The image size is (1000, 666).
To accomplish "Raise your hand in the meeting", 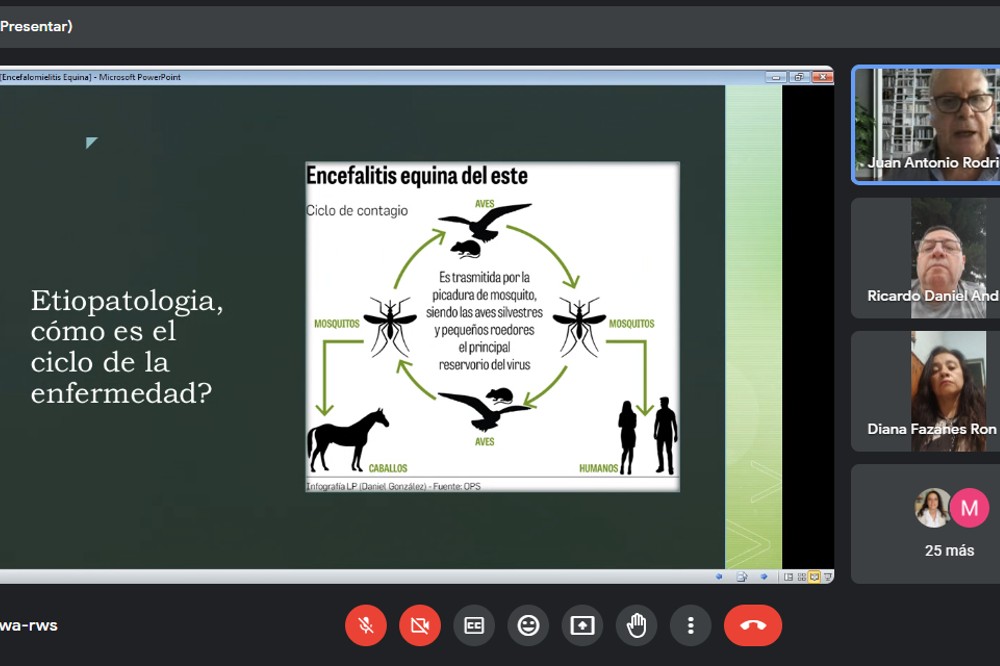I will [636, 626].
